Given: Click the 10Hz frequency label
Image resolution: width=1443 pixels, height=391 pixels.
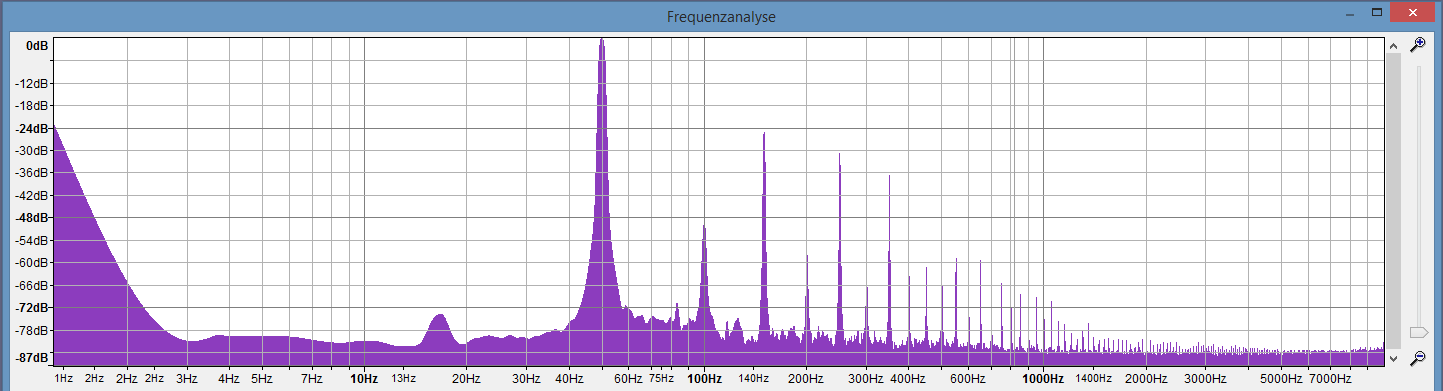Looking at the screenshot, I should pos(364,379).
